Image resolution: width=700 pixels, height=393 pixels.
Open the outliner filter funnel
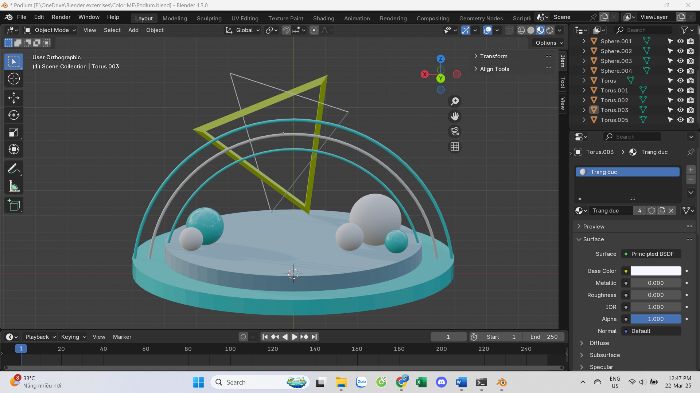[x=685, y=30]
